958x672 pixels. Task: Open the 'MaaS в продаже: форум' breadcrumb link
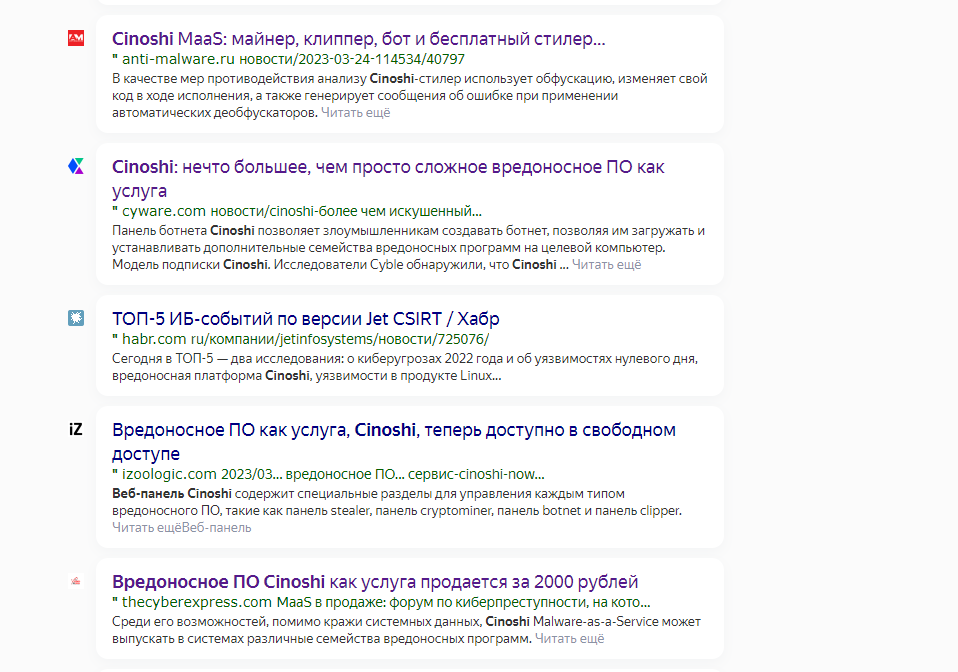tap(463, 602)
